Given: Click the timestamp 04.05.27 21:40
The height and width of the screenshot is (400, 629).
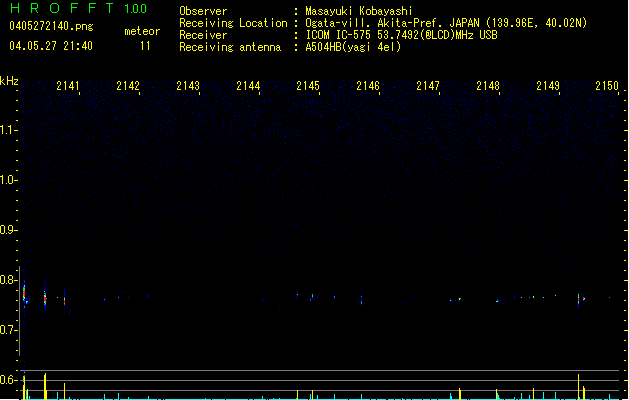Looking at the screenshot, I should tap(51, 46).
